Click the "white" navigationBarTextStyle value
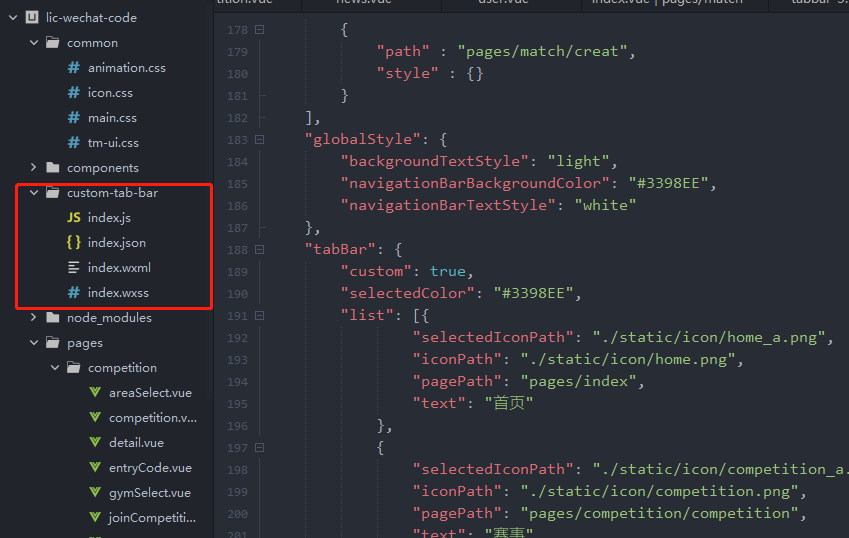 [x=605, y=205]
